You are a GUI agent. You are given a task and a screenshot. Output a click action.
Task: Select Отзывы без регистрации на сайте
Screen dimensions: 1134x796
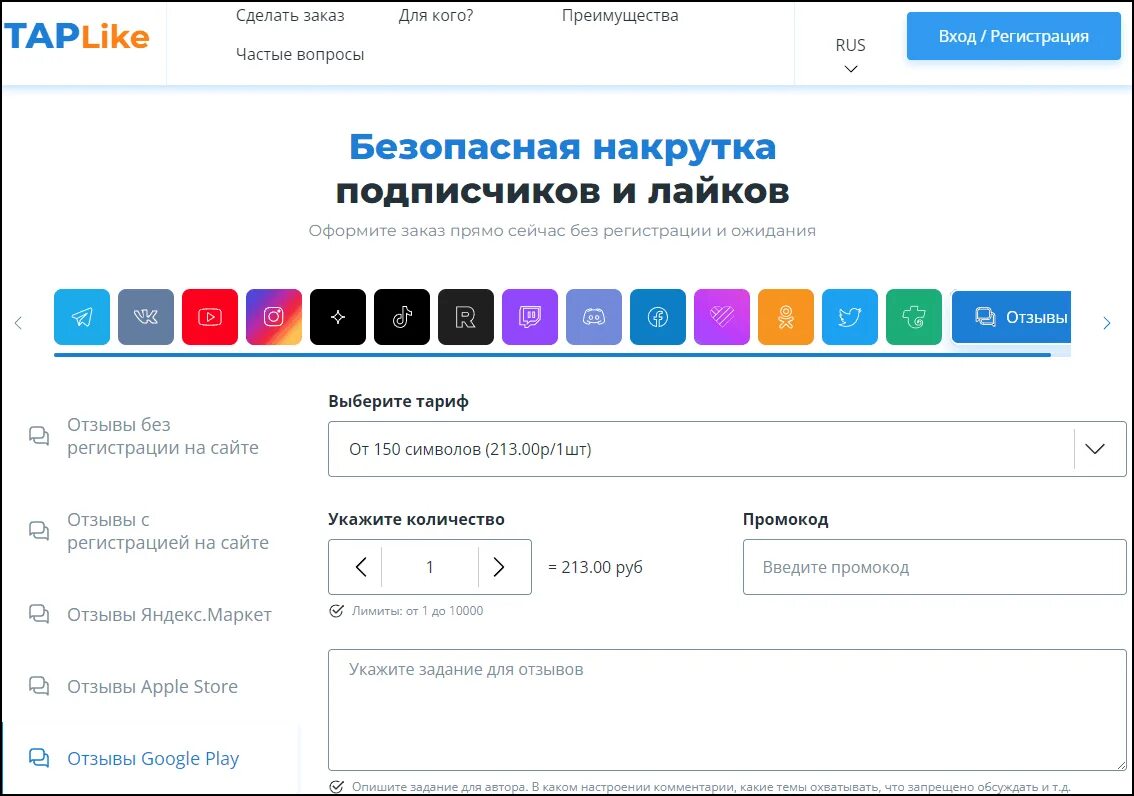(163, 436)
